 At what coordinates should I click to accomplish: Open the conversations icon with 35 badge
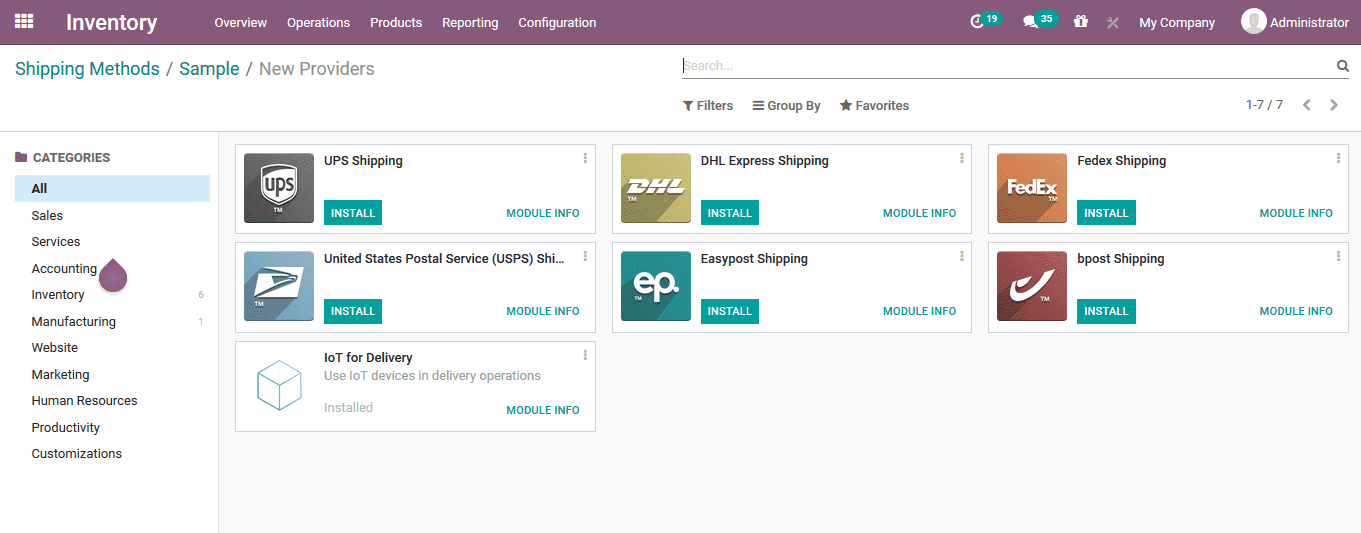[x=1039, y=21]
